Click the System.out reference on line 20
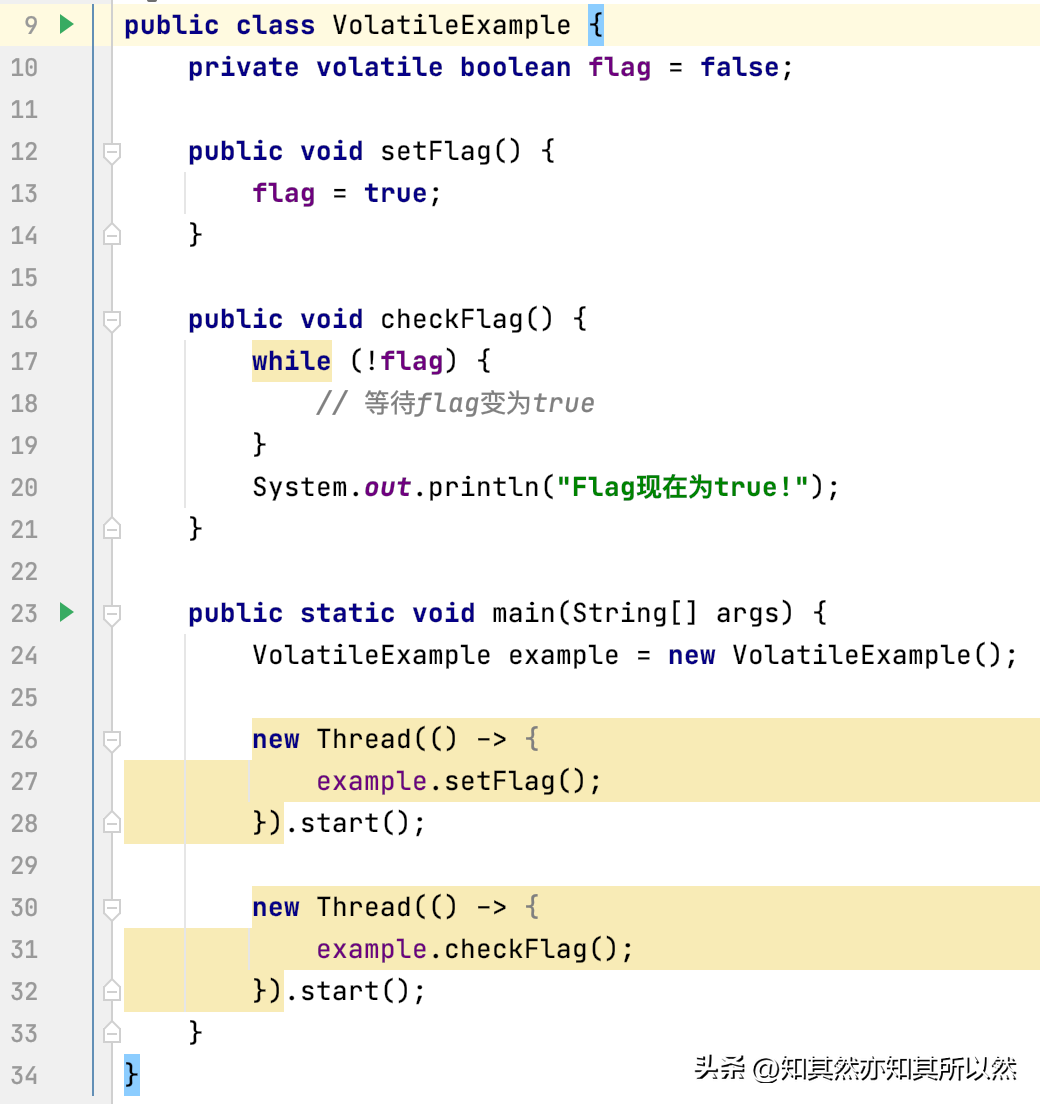 [332, 487]
